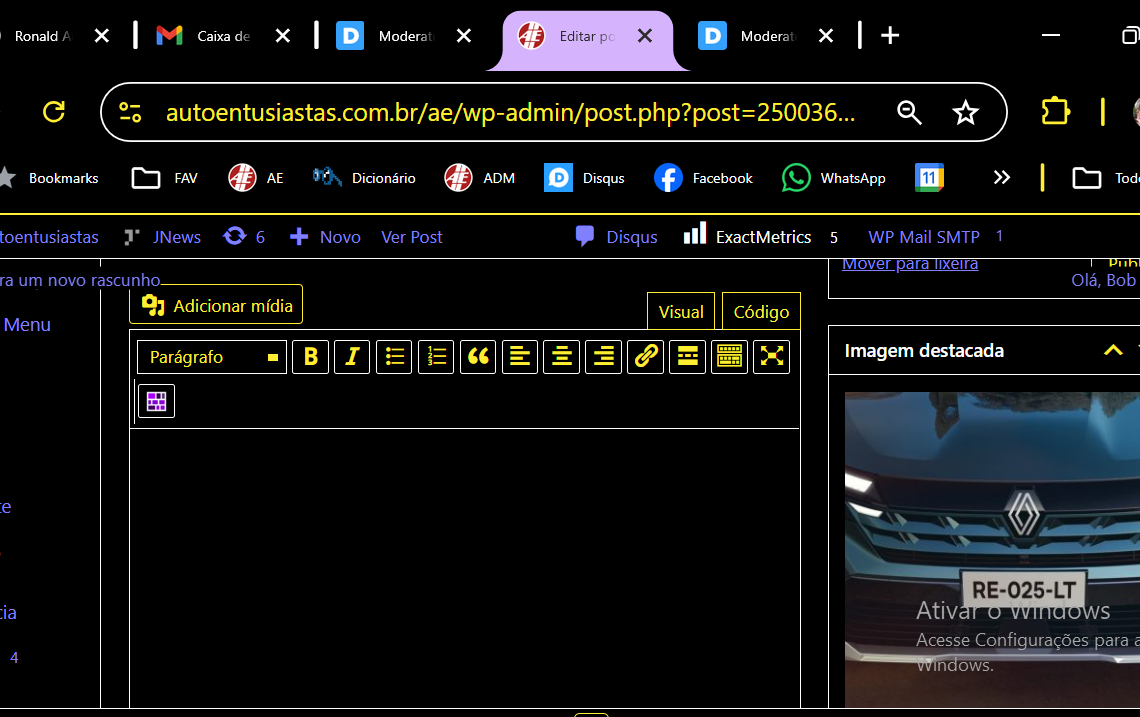
Task: Show hidden bookmarks with the chevron
Action: 1001,178
